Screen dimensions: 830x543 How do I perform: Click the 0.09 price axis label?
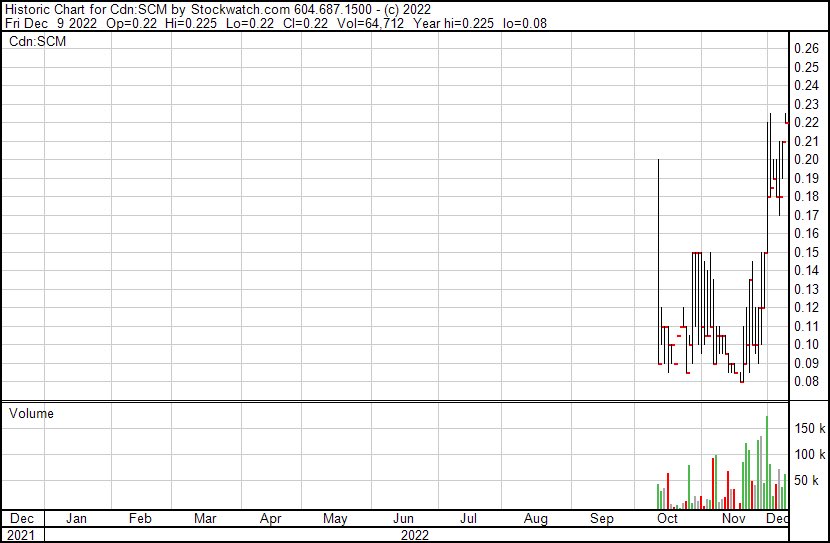(x=806, y=363)
